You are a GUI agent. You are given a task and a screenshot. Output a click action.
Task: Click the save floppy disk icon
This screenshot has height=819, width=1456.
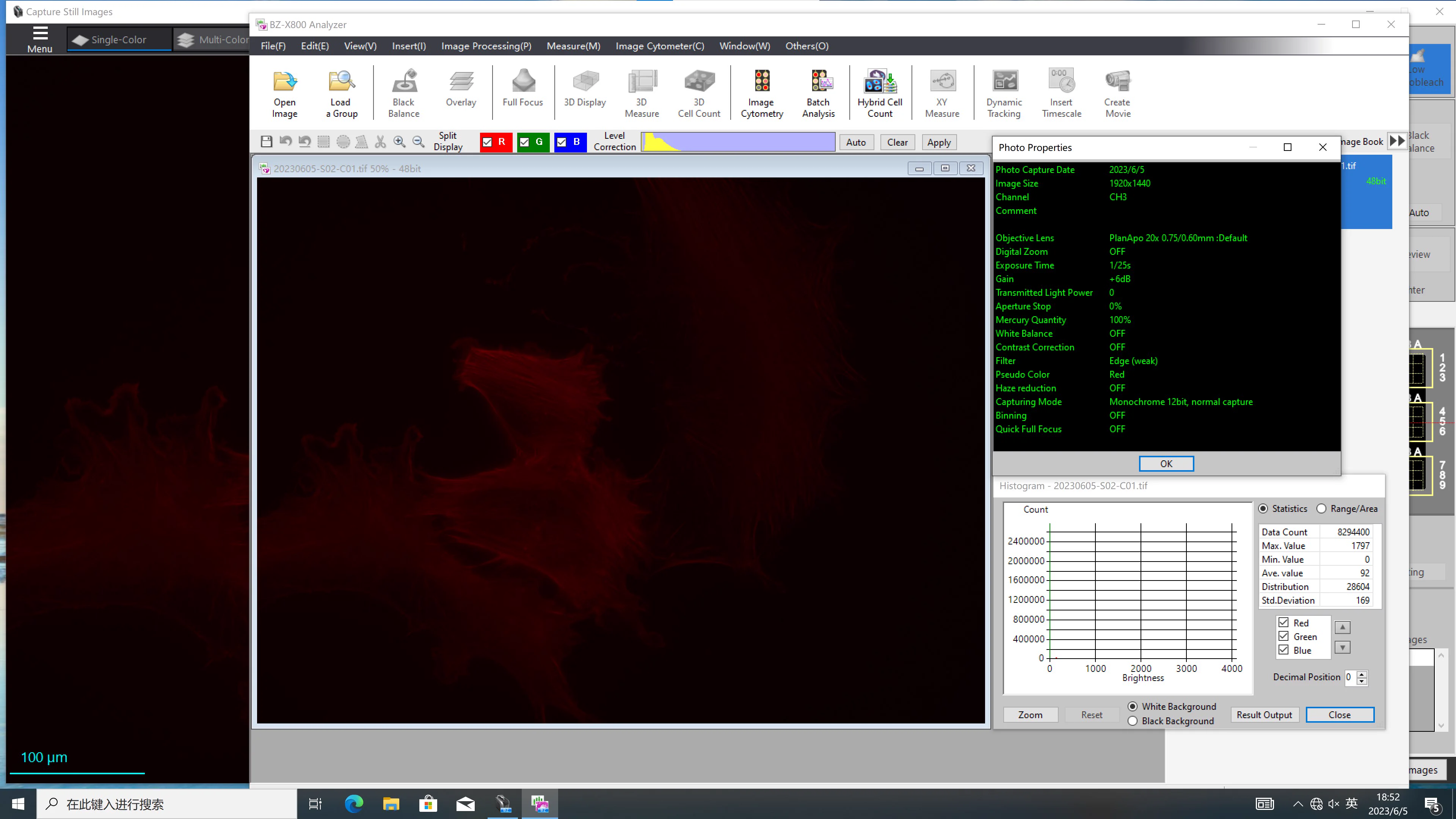[266, 142]
